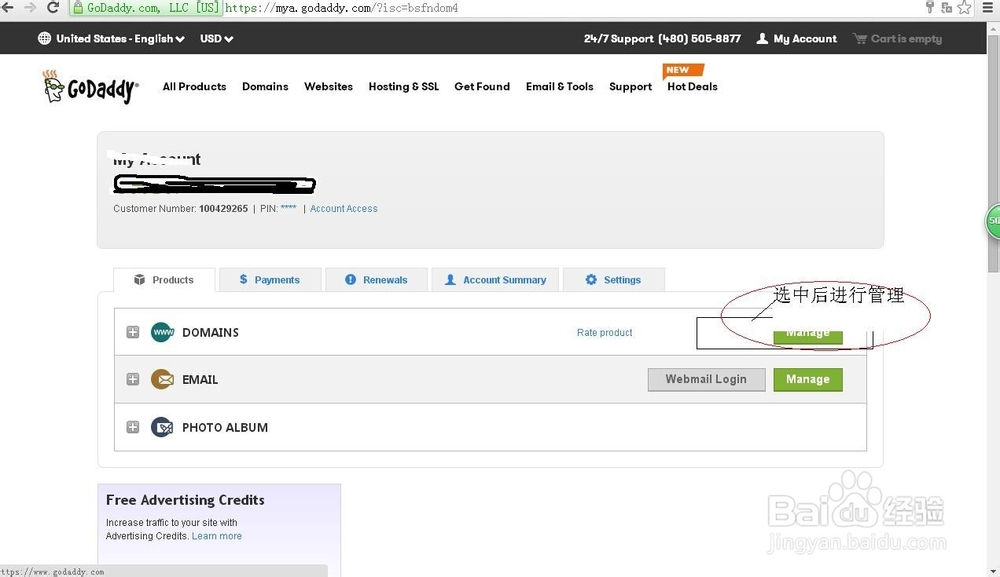Click Learn more in Advertising Credits
Image resolution: width=1000 pixels, height=577 pixels.
[217, 536]
